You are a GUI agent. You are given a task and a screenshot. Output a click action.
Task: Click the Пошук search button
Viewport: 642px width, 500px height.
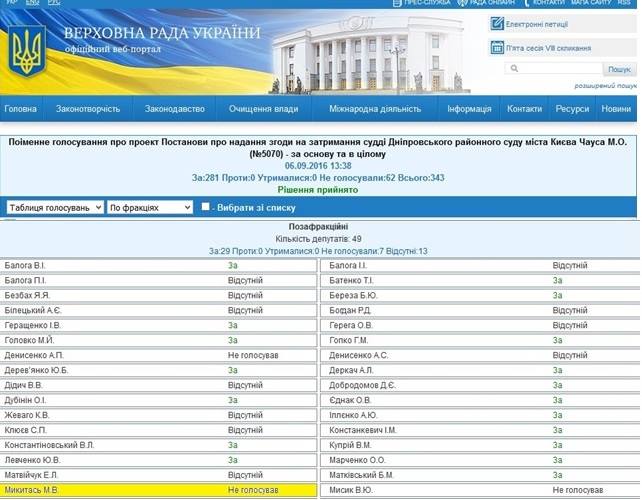pyautogui.click(x=619, y=69)
